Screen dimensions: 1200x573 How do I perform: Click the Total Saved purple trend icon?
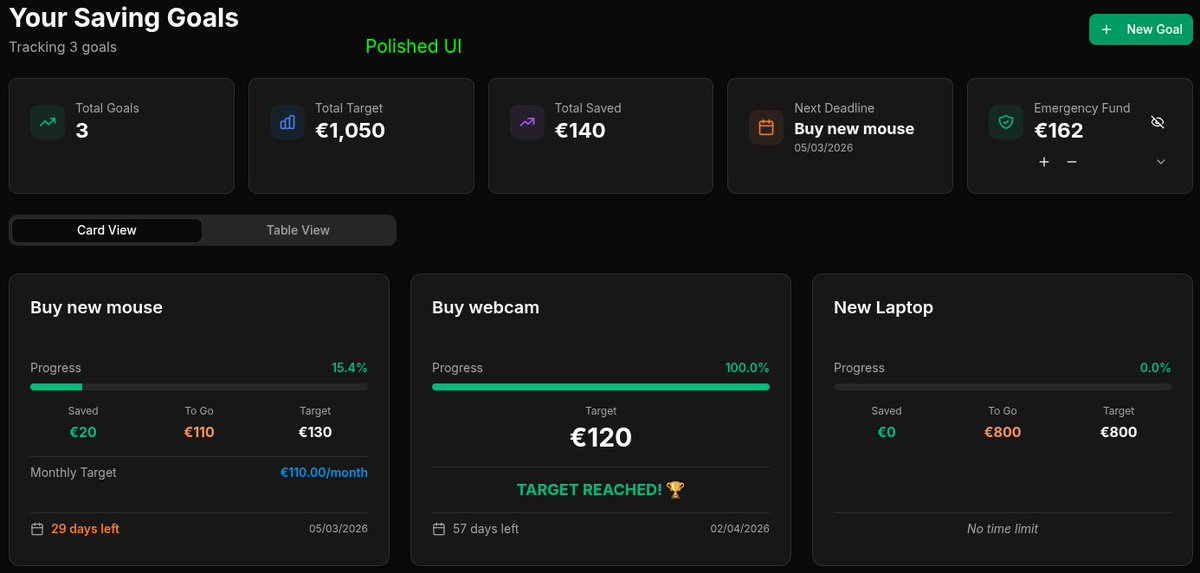[527, 122]
